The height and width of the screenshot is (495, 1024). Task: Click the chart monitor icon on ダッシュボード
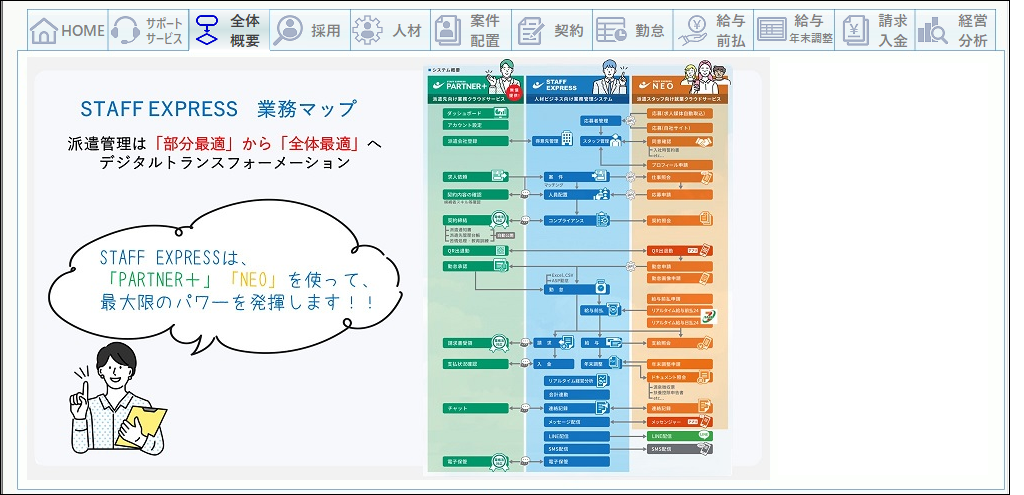click(501, 113)
